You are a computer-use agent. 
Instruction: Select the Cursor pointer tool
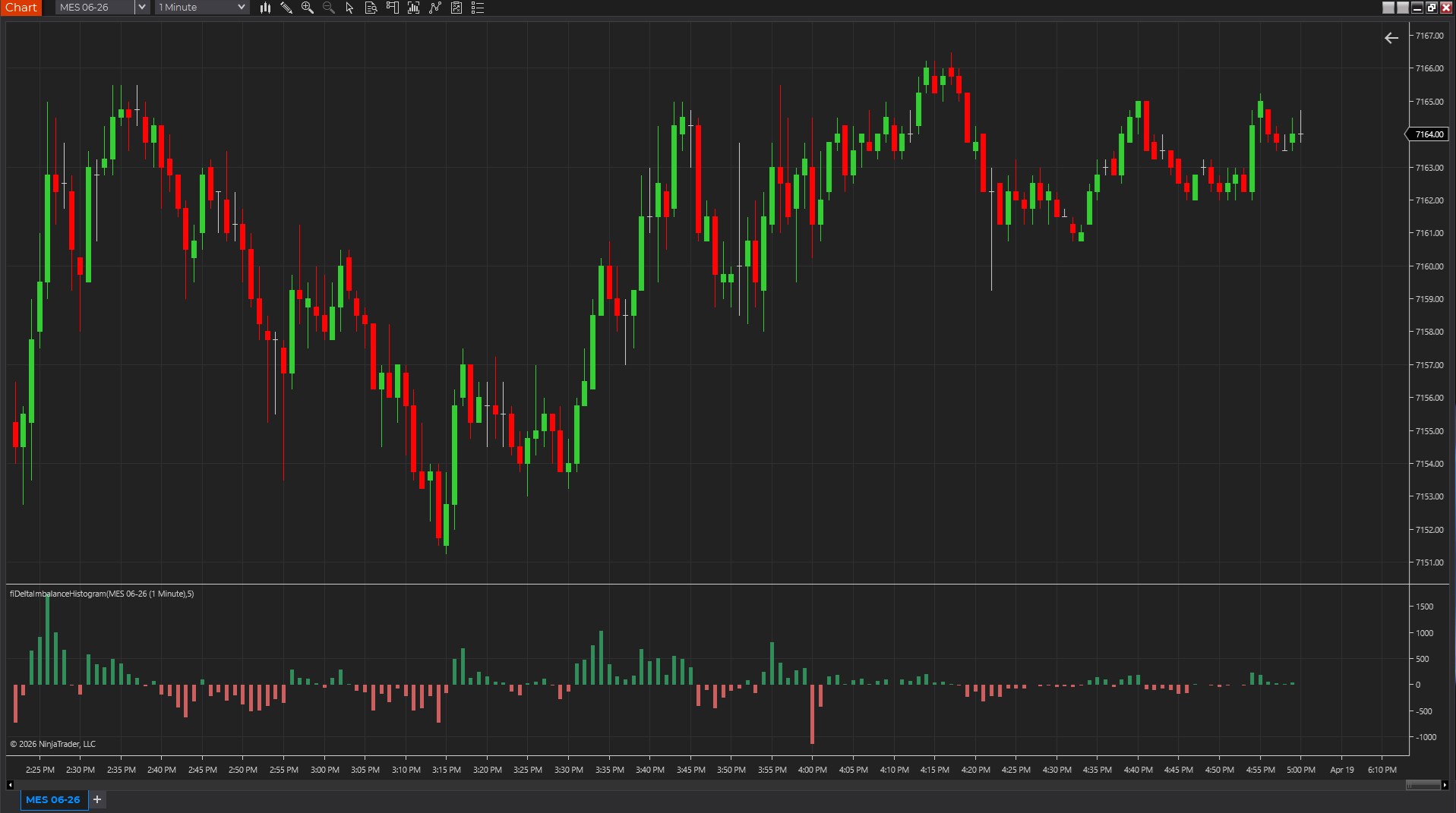click(349, 8)
